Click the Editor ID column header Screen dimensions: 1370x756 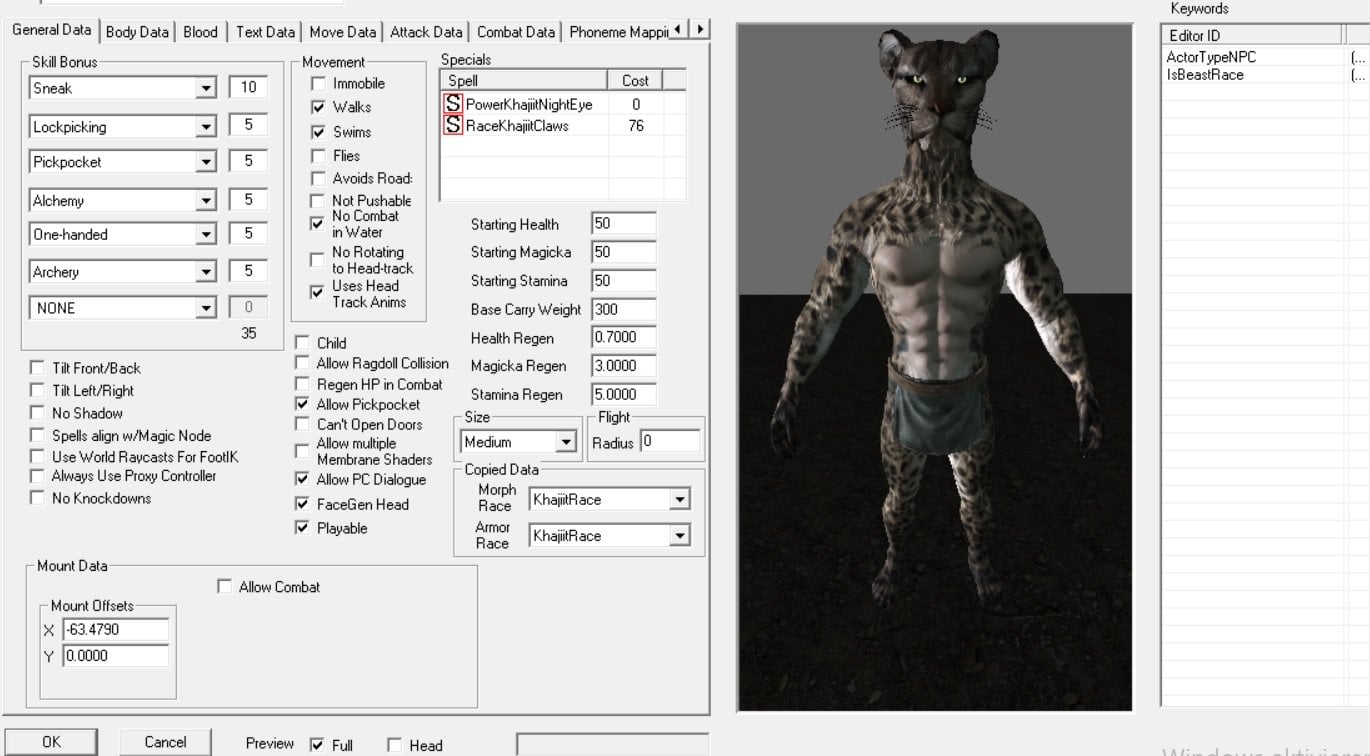pos(1253,35)
